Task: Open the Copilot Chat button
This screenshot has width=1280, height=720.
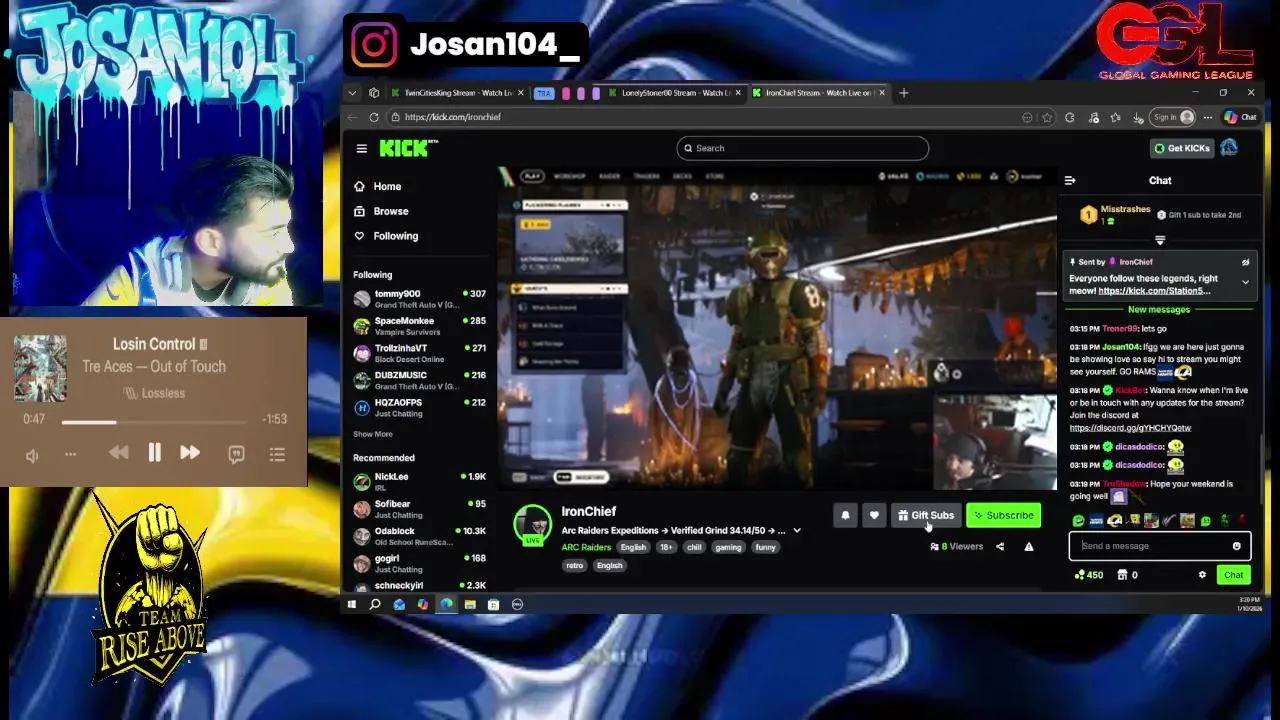Action: (x=1241, y=117)
